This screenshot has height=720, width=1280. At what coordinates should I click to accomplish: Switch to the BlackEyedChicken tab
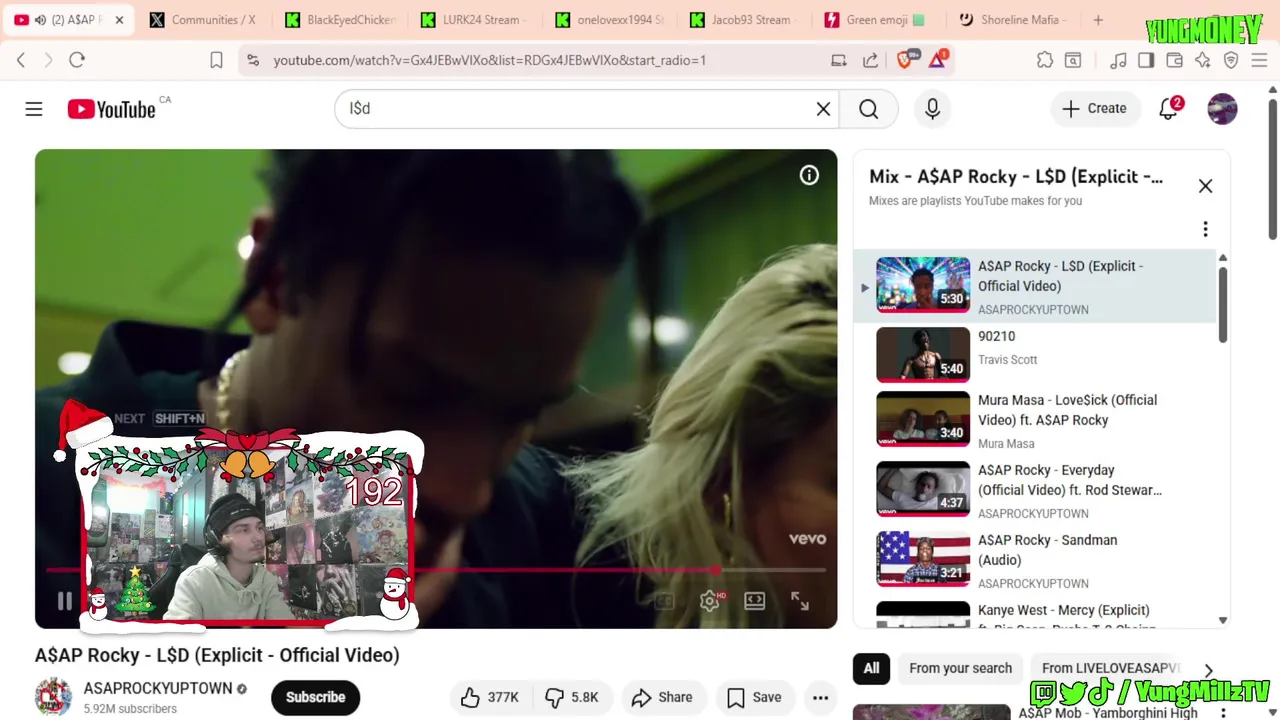tap(340, 20)
